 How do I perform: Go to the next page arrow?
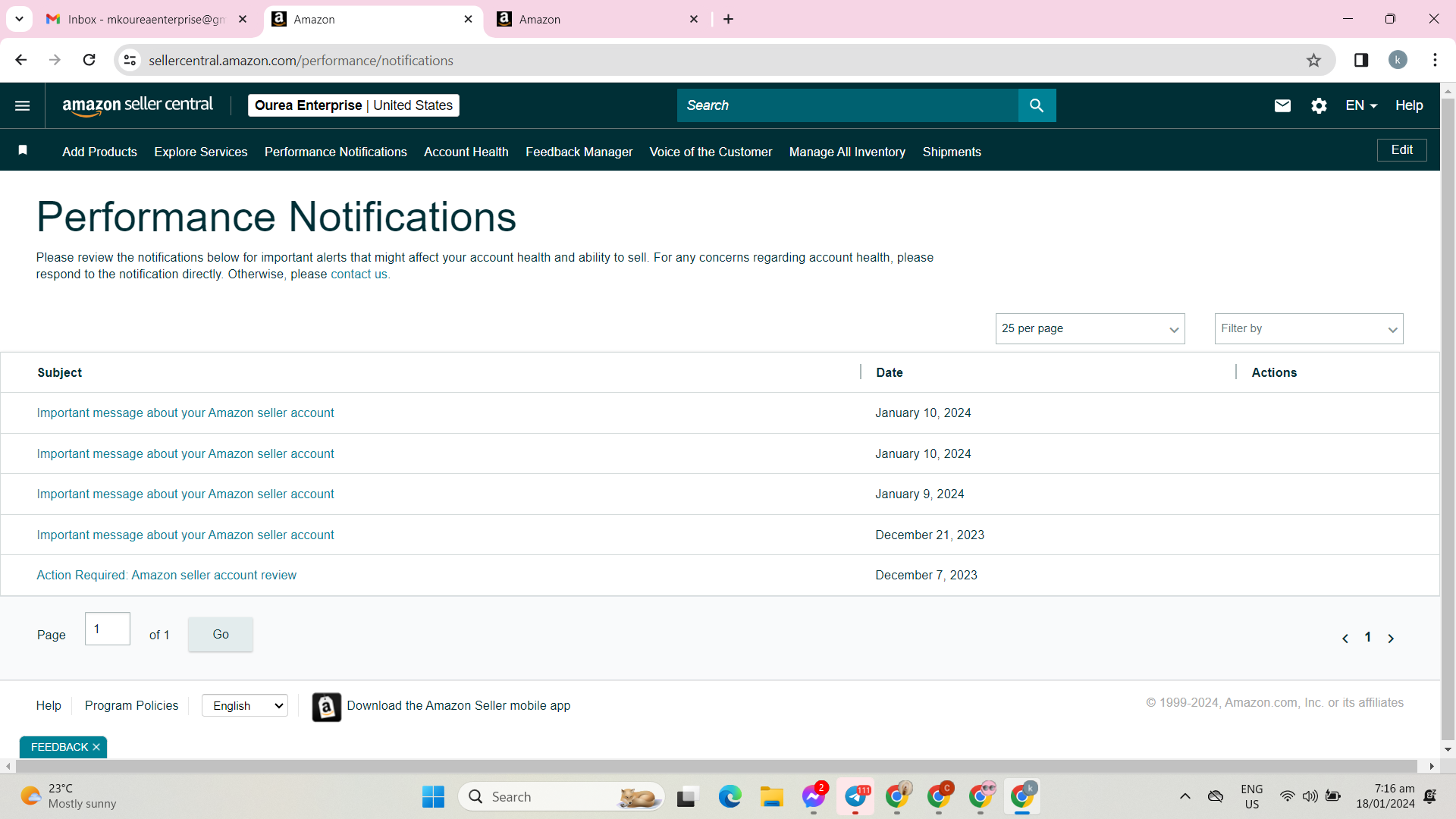1391,639
